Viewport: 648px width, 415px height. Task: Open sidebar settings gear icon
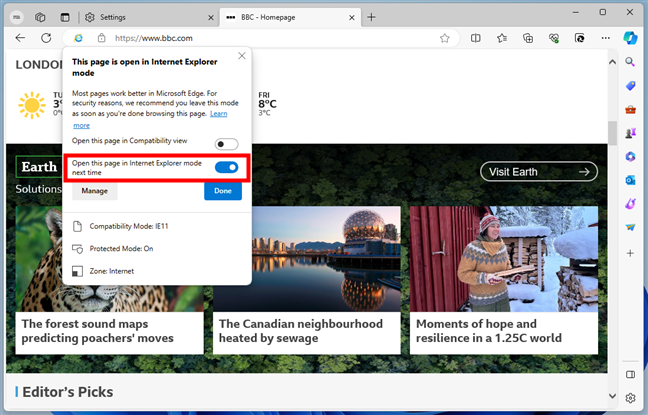pos(630,398)
